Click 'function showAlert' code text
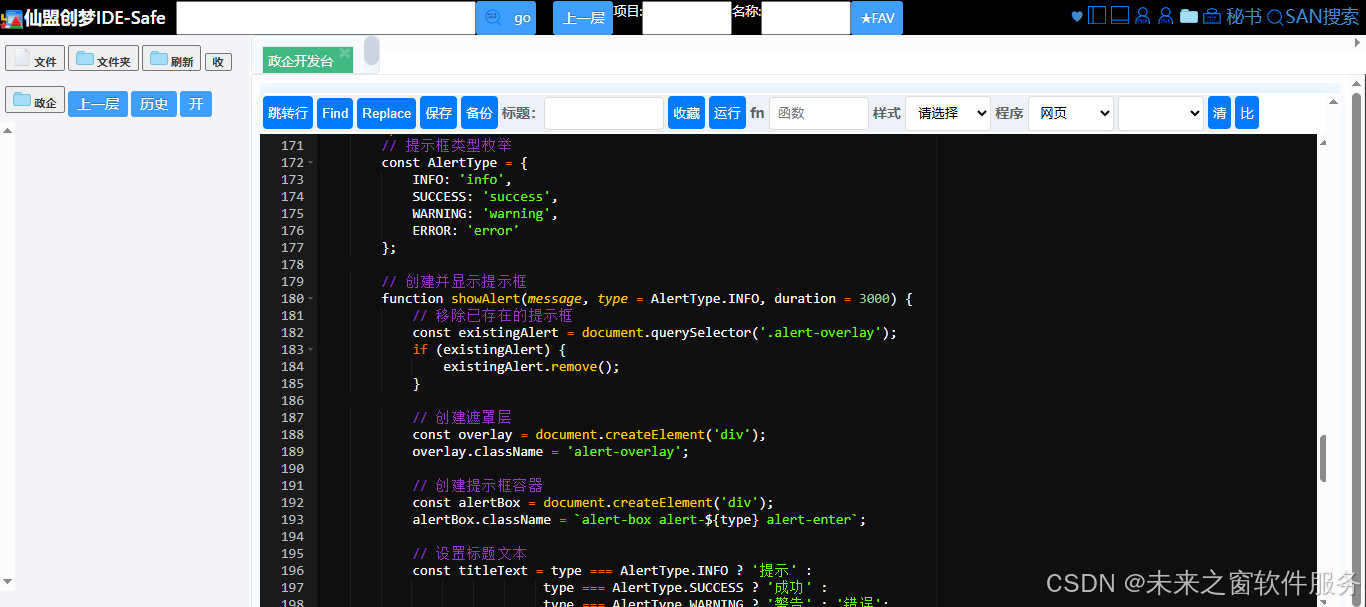Image resolution: width=1366 pixels, height=607 pixels. (x=450, y=298)
